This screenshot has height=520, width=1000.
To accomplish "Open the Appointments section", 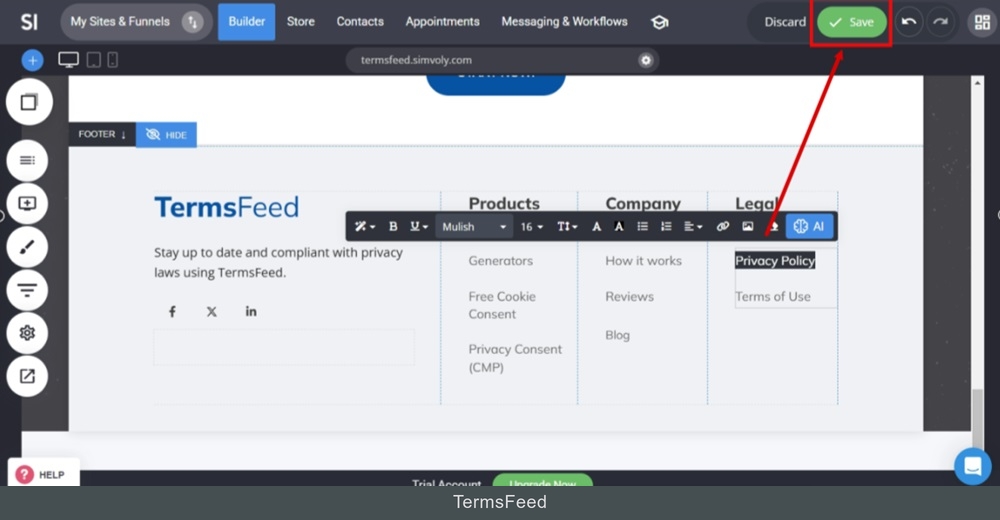I will [442, 22].
